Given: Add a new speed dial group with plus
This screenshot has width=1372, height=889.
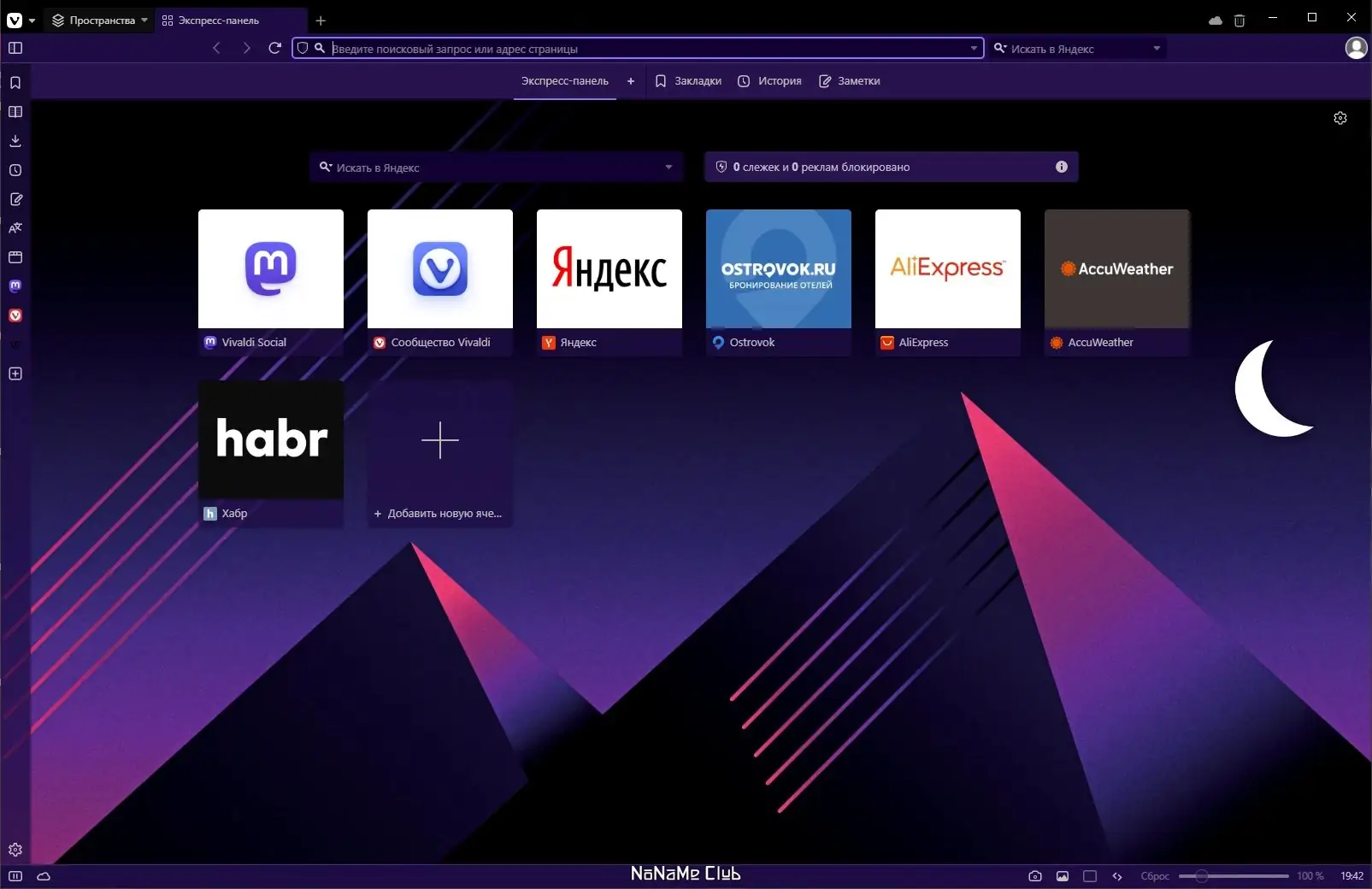Looking at the screenshot, I should [631, 81].
